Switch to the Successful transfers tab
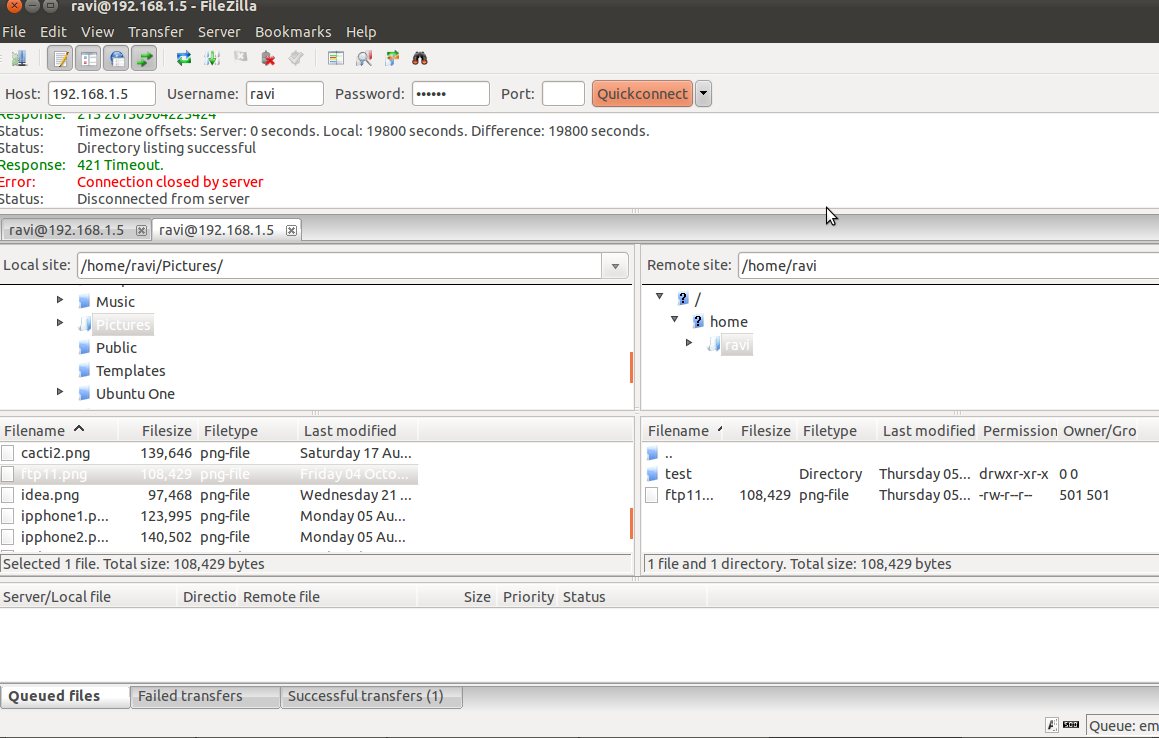 (x=371, y=696)
